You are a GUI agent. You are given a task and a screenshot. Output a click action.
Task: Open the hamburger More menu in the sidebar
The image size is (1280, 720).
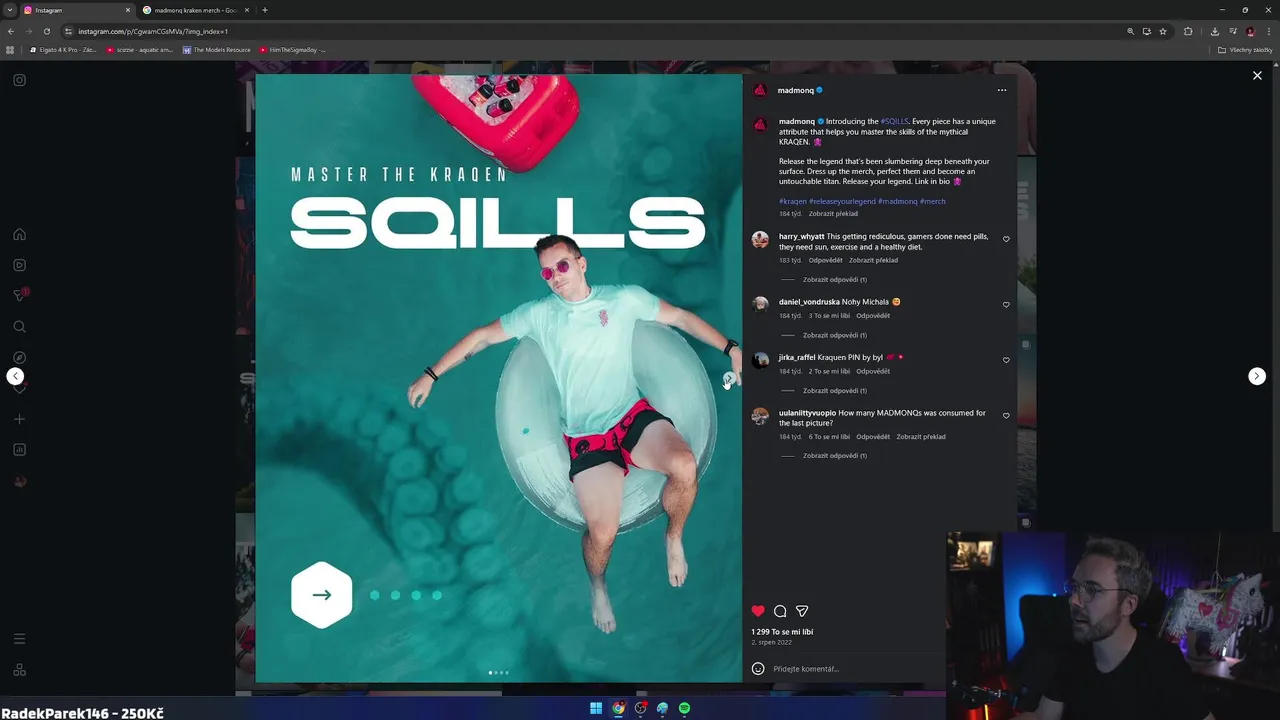19,639
